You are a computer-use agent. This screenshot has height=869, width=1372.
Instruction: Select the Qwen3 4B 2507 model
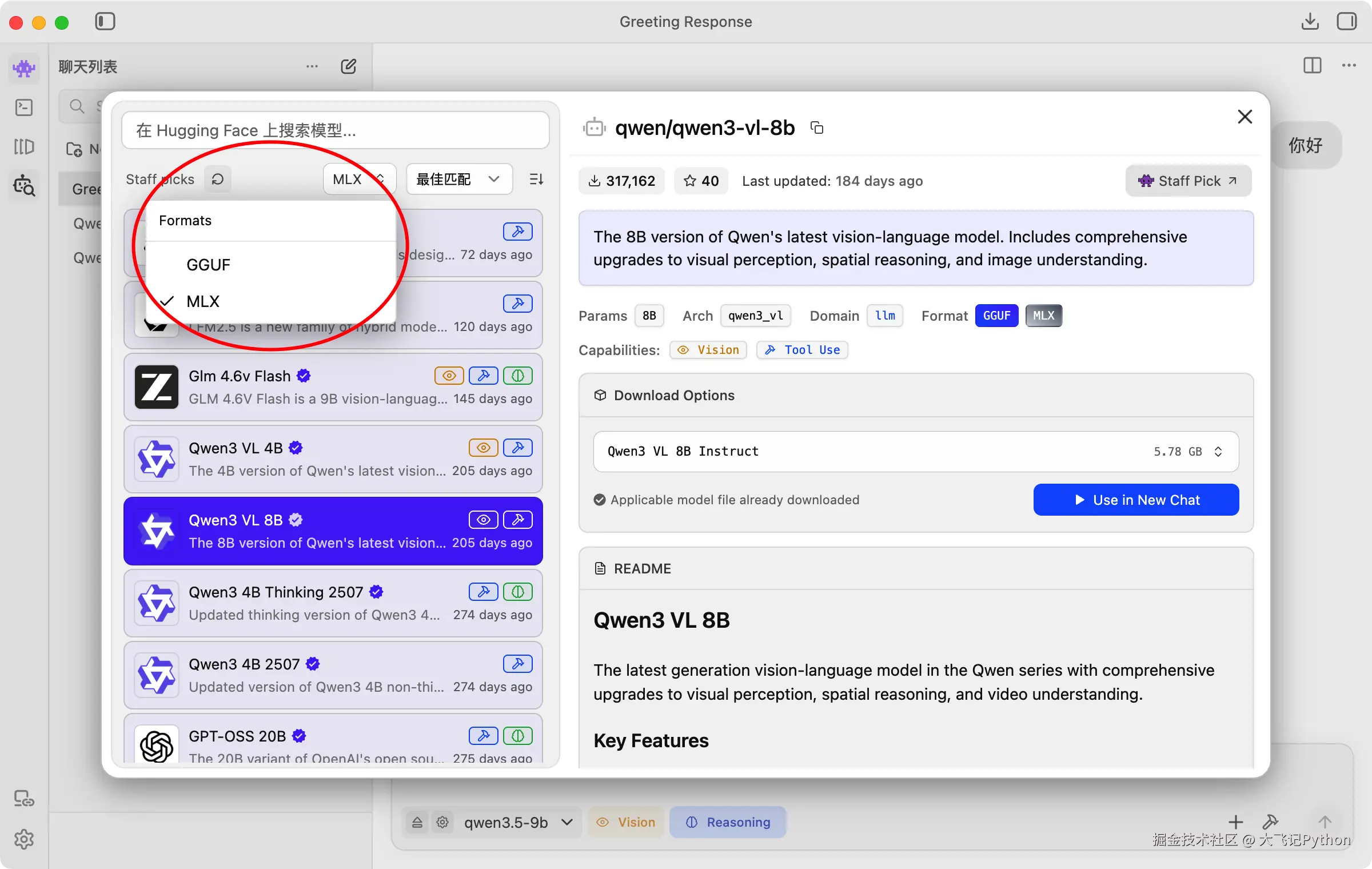coord(333,675)
